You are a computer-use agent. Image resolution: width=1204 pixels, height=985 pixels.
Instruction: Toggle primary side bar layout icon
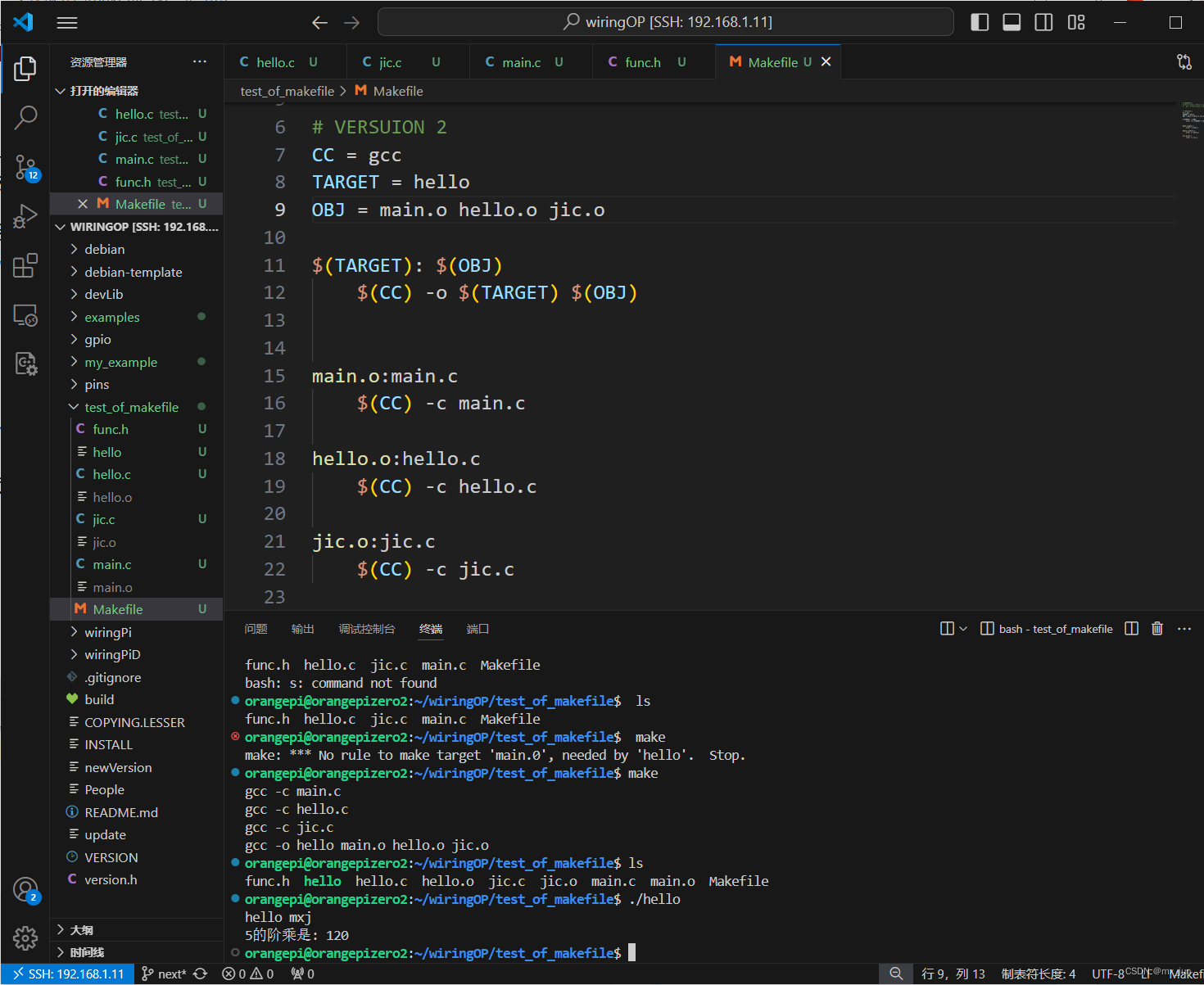tap(980, 22)
